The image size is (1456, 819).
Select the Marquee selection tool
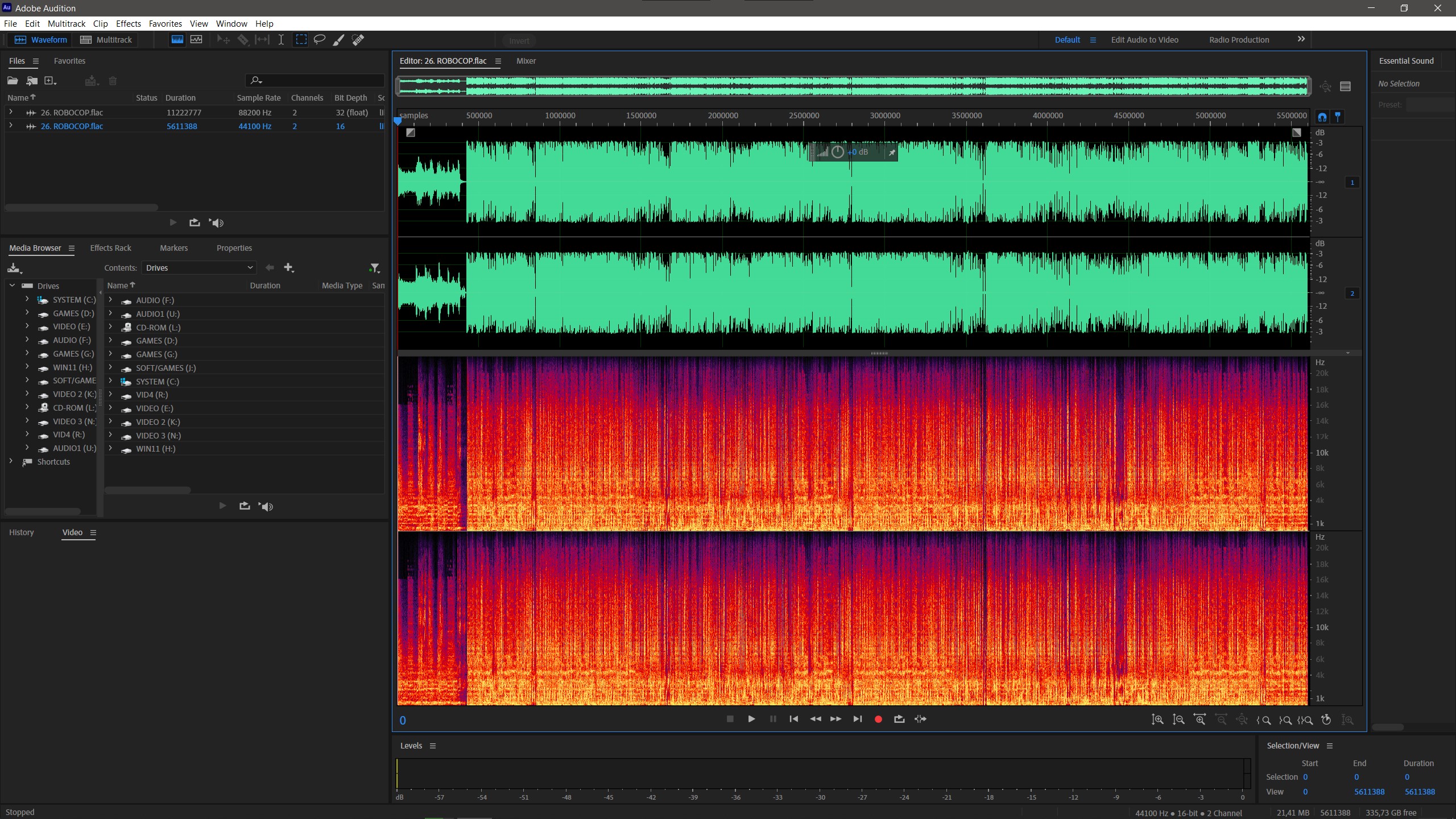click(x=301, y=40)
